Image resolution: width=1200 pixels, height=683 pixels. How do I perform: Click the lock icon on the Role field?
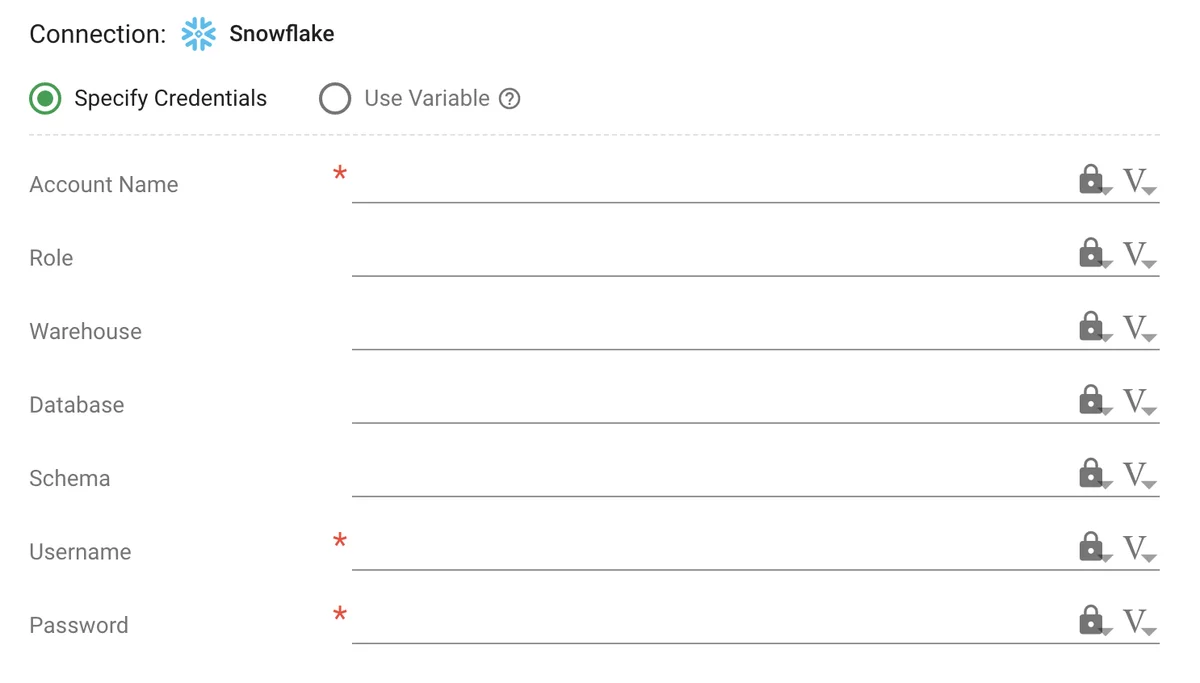tap(1091, 253)
